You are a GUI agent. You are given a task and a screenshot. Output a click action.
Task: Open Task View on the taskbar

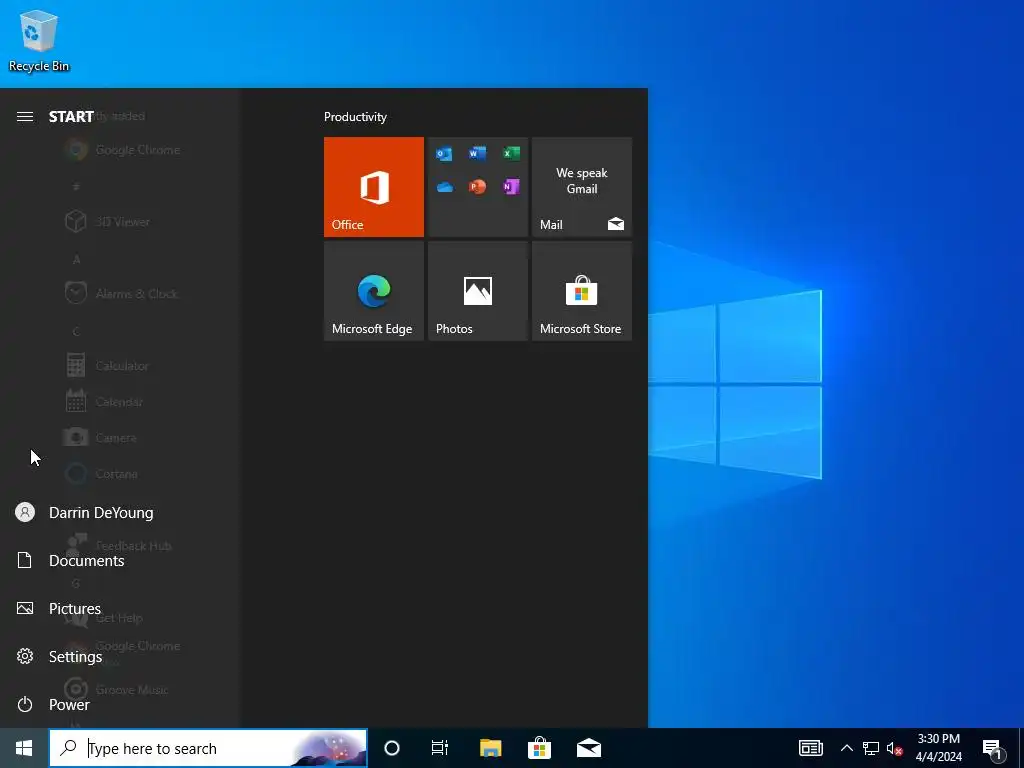pyautogui.click(x=440, y=748)
